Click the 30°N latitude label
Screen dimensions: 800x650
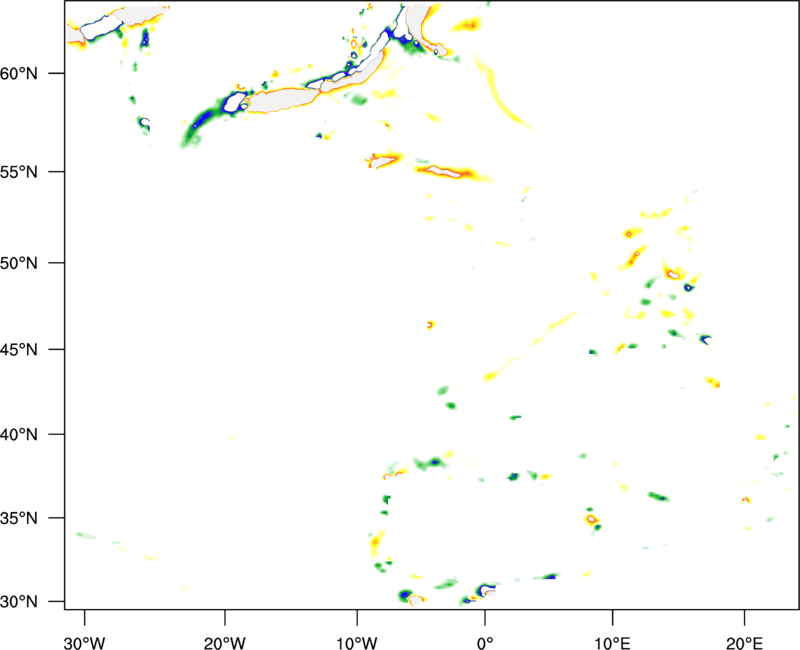point(19,602)
